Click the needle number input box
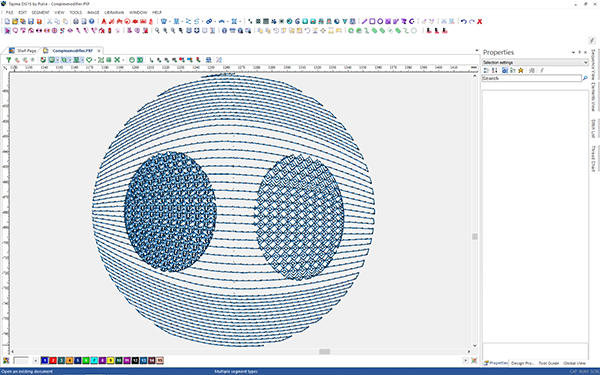Image resolution: width=600 pixels, height=375 pixels. 21,360
